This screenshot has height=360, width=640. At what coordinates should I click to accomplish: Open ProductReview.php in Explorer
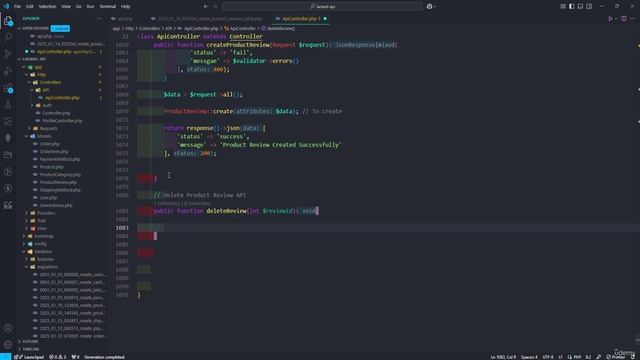(x=58, y=182)
